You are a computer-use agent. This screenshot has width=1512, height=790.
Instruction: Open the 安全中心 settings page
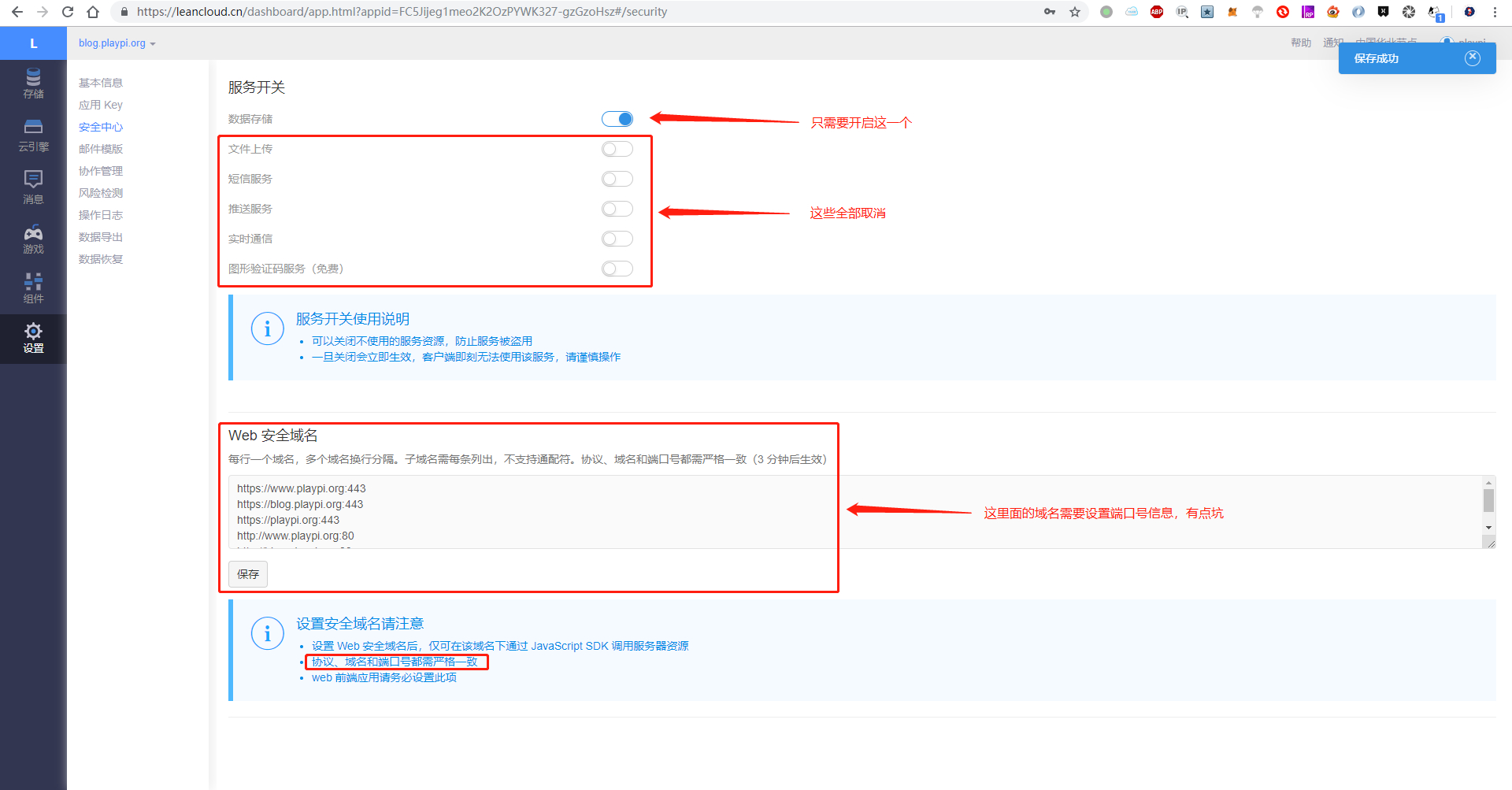(x=101, y=127)
